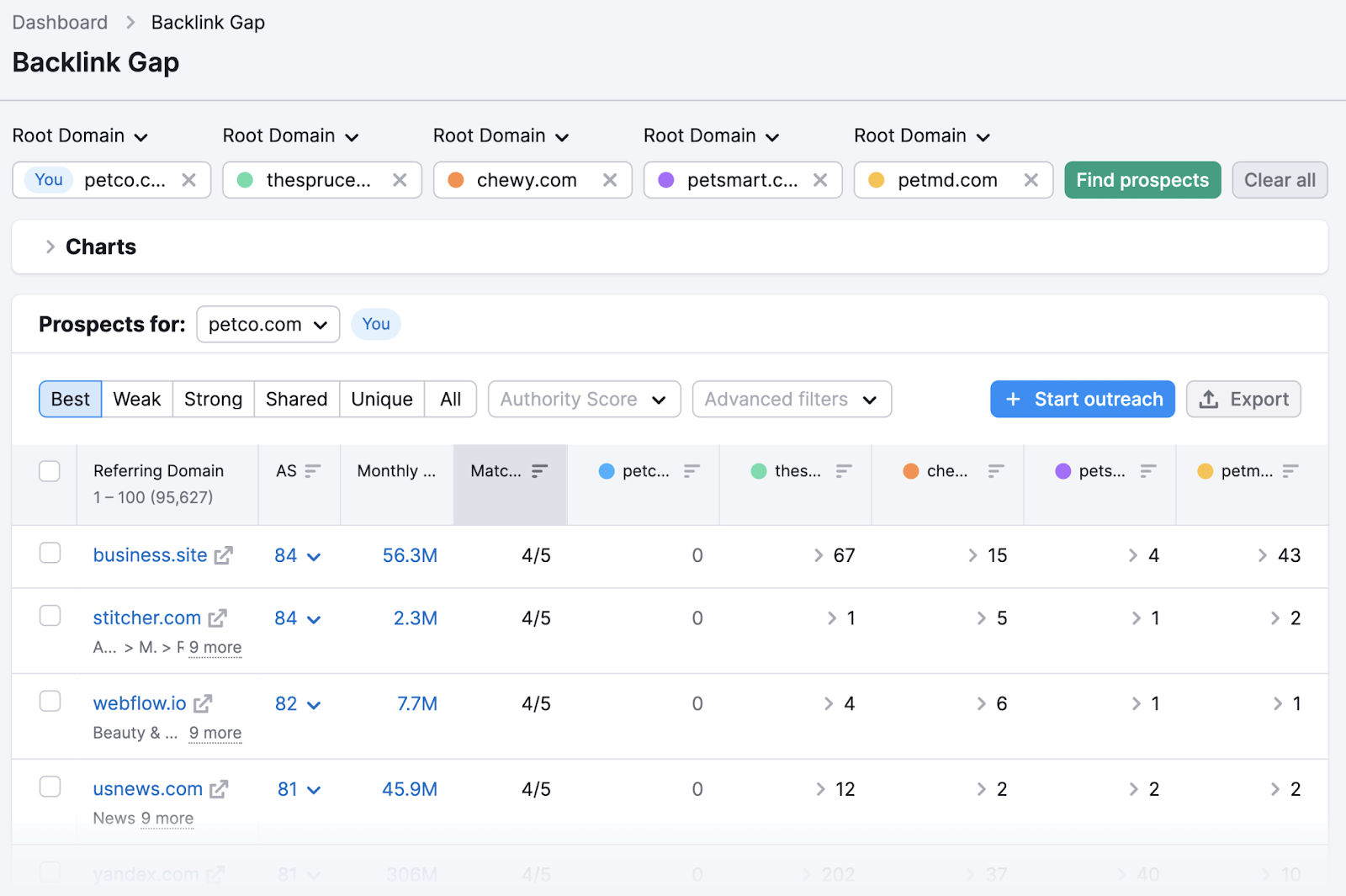
Task: Click the sort icon on the petco.com column
Action: pyautogui.click(x=692, y=469)
